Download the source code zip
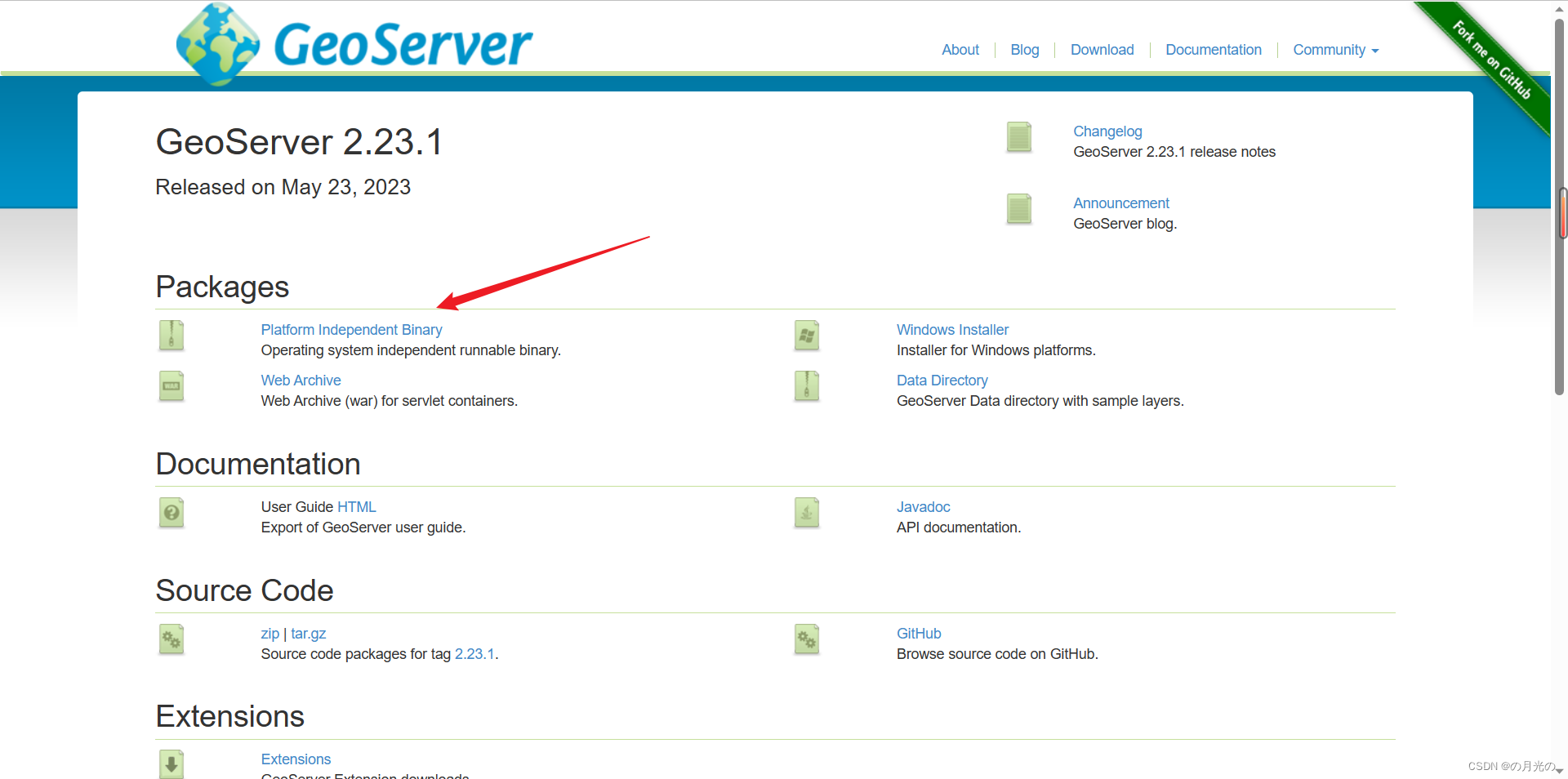1568x779 pixels. click(269, 634)
